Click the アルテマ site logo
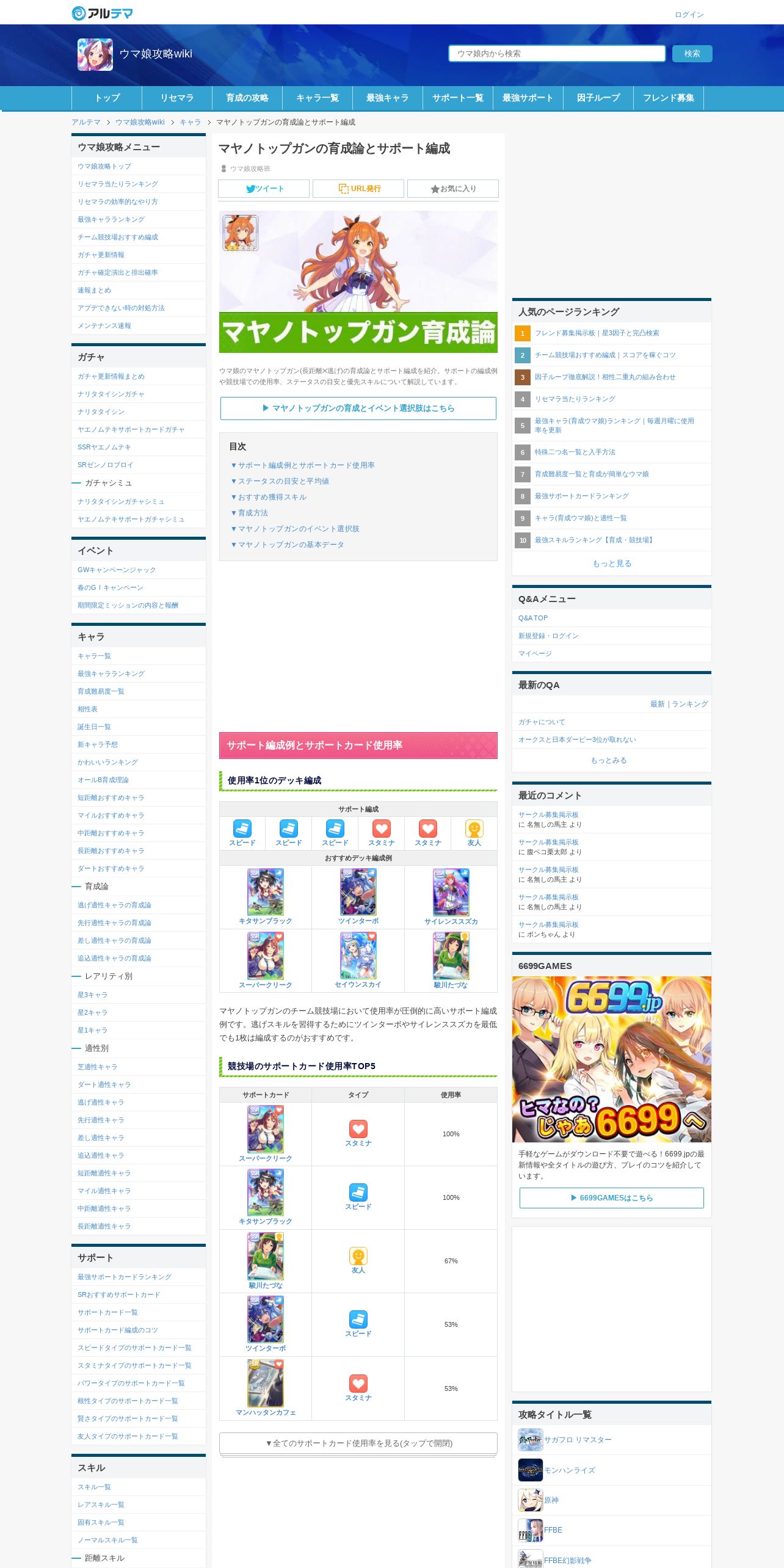 pyautogui.click(x=102, y=13)
